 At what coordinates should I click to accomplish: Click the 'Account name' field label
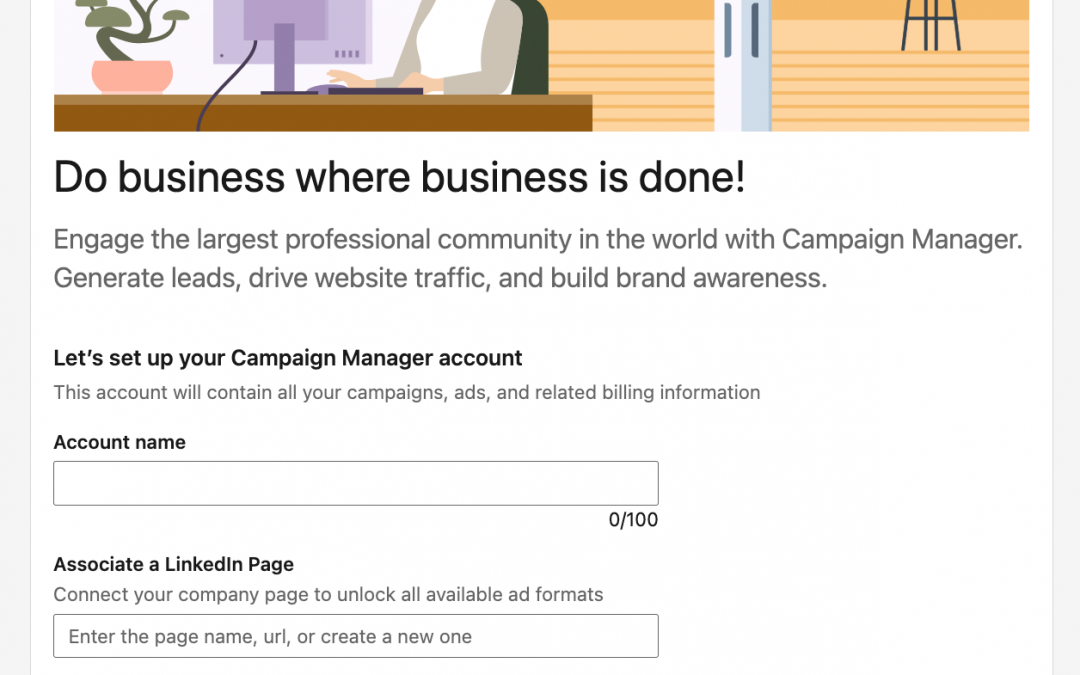click(119, 442)
